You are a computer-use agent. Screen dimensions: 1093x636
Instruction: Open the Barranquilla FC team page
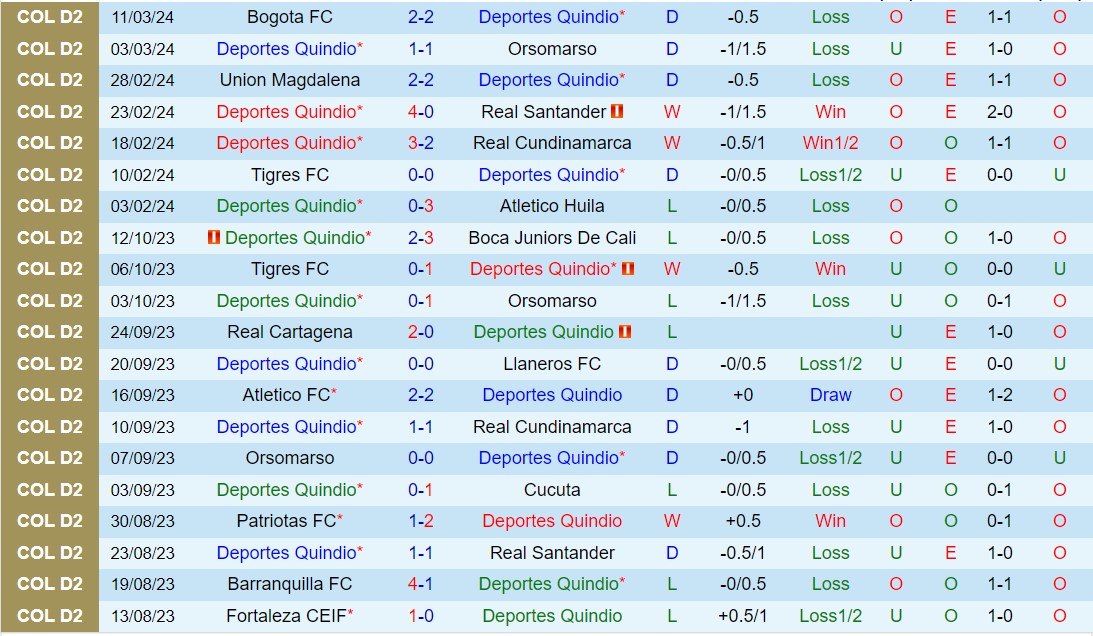290,584
